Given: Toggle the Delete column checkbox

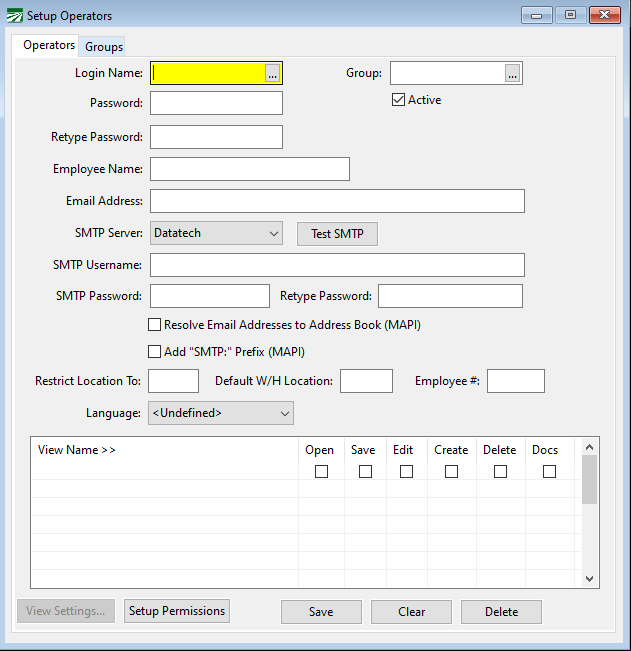Looking at the screenshot, I should coord(500,472).
